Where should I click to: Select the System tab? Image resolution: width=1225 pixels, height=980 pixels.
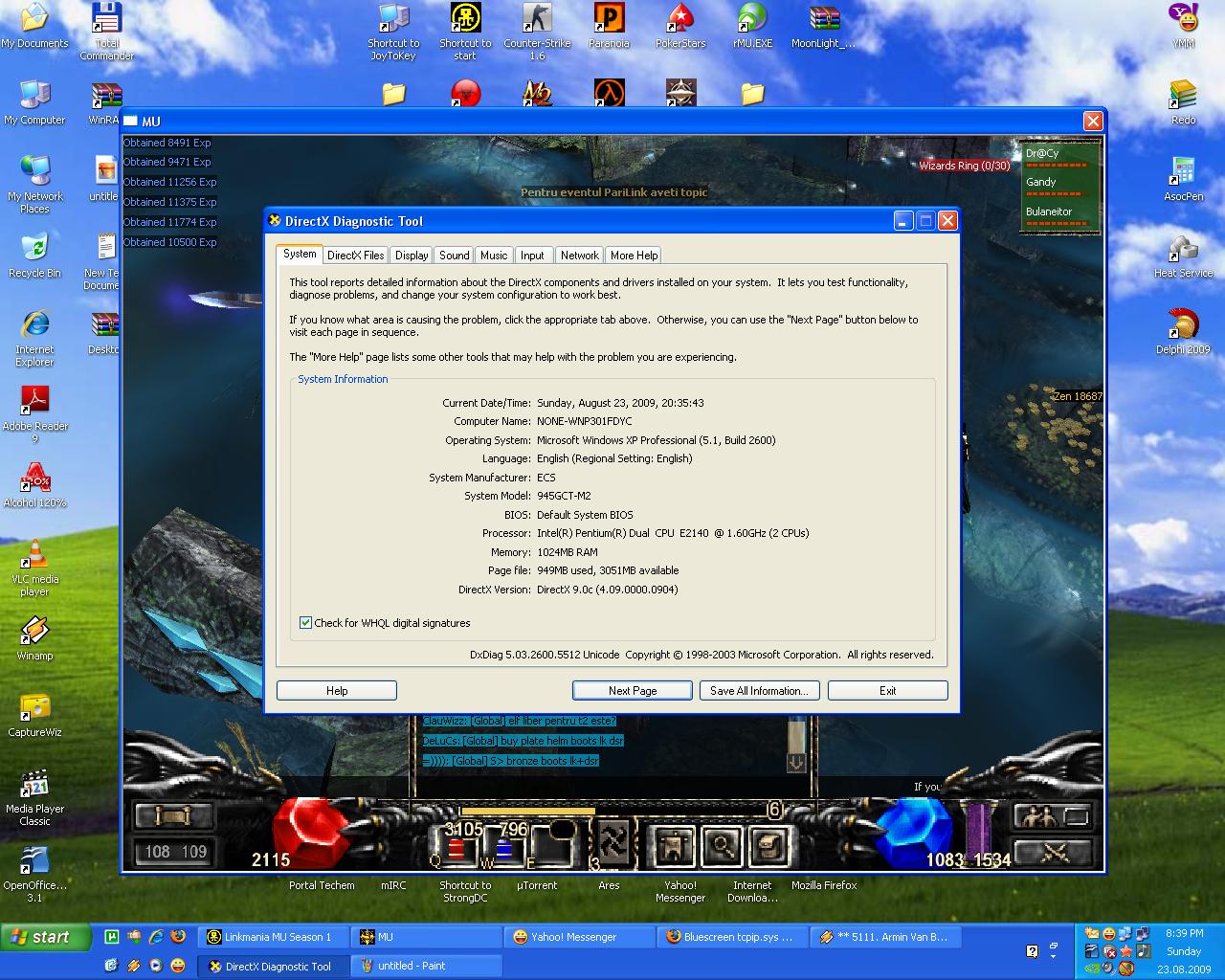click(300, 254)
